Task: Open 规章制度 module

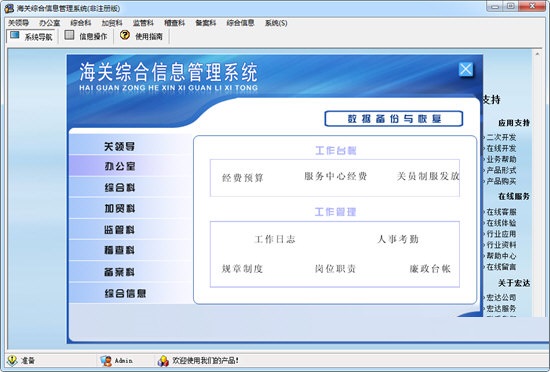Action: pyautogui.click(x=242, y=269)
